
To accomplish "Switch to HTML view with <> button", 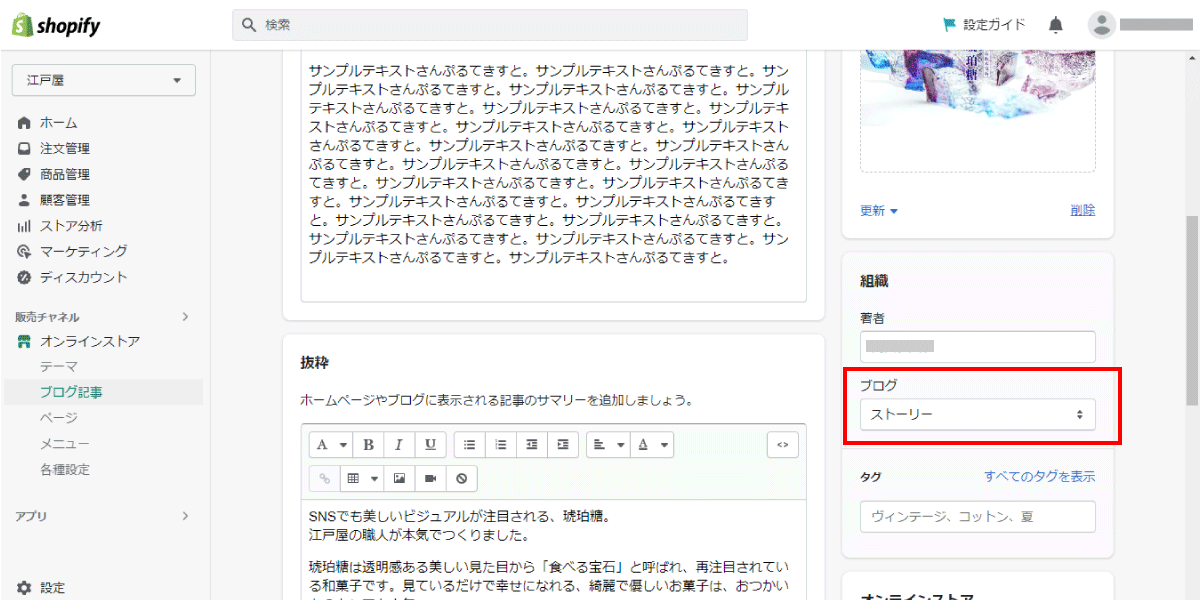I will (783, 445).
